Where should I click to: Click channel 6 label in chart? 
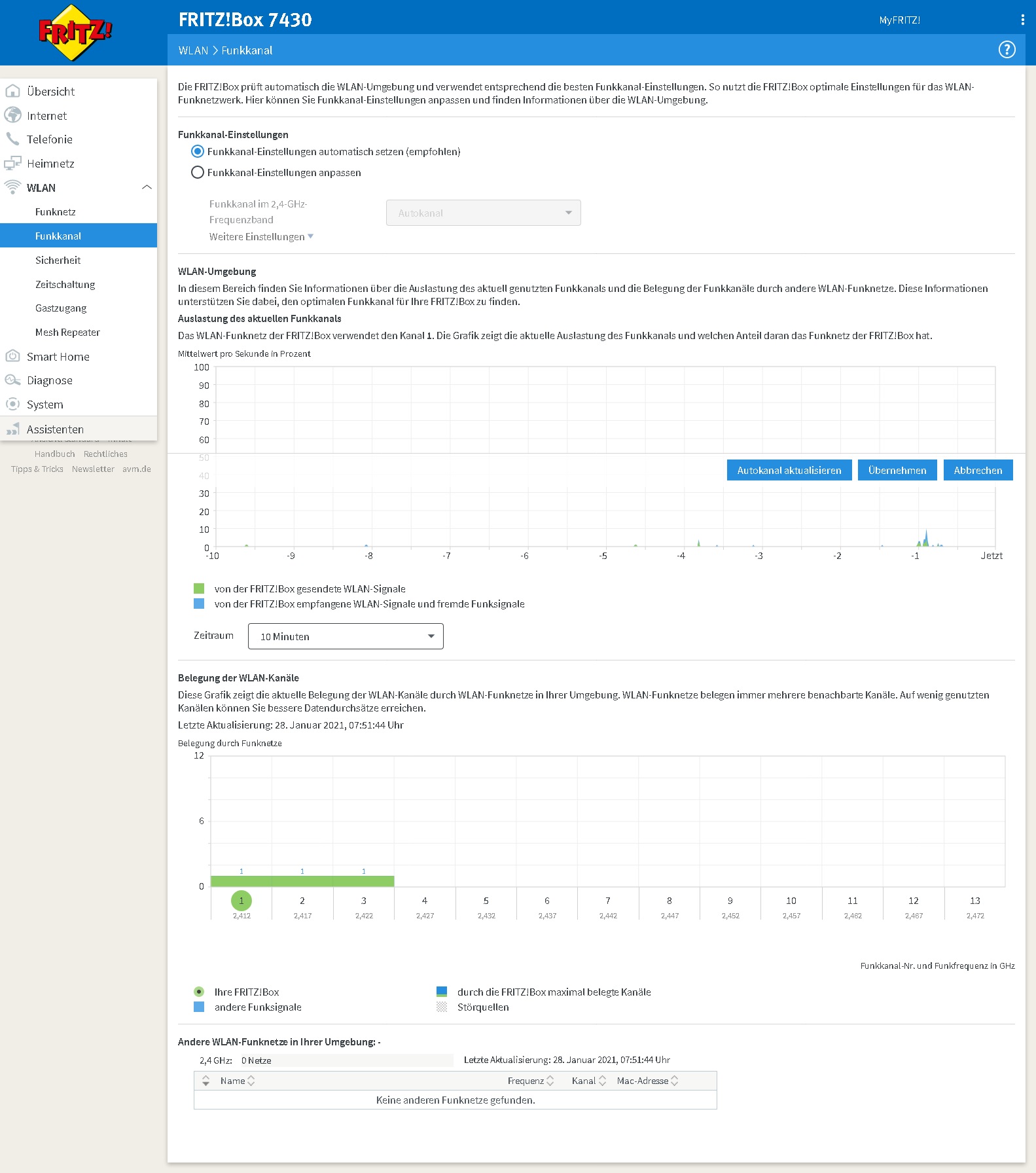tap(547, 901)
